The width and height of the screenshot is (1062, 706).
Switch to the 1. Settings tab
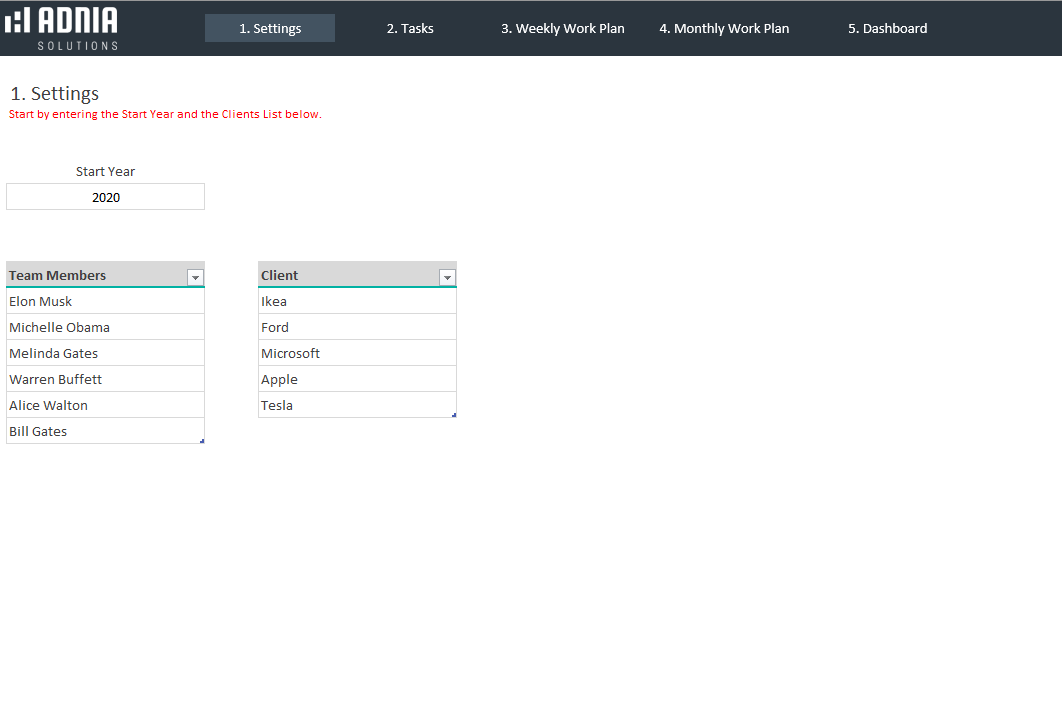pyautogui.click(x=270, y=29)
